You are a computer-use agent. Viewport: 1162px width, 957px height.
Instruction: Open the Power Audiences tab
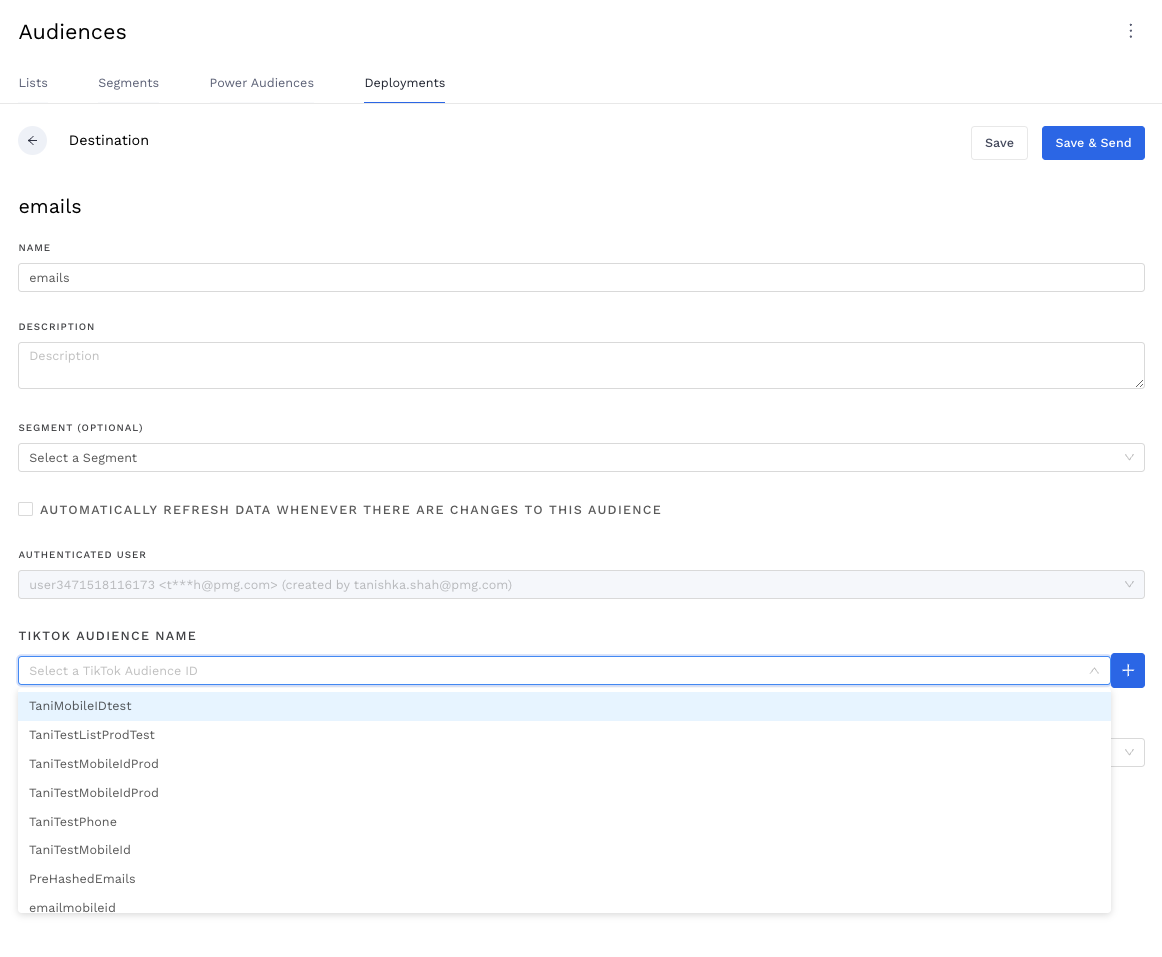point(261,83)
